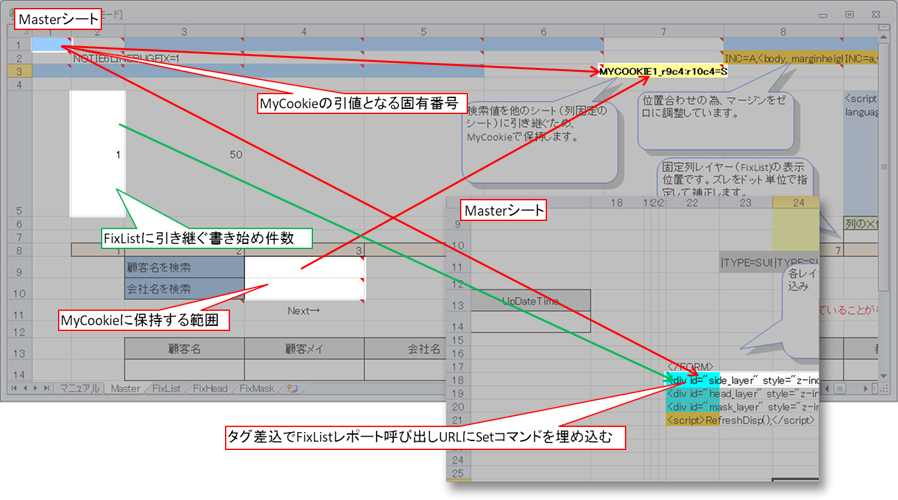Viewport: 898px width, 500px height.
Task: Click the UpDateTime cell in inset sheet
Action: [x=530, y=301]
